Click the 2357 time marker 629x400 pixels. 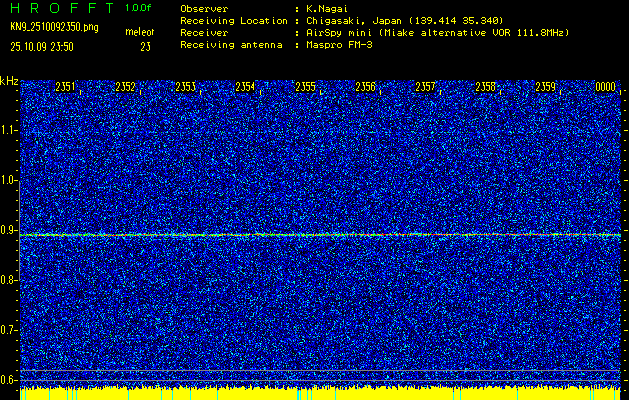click(426, 88)
